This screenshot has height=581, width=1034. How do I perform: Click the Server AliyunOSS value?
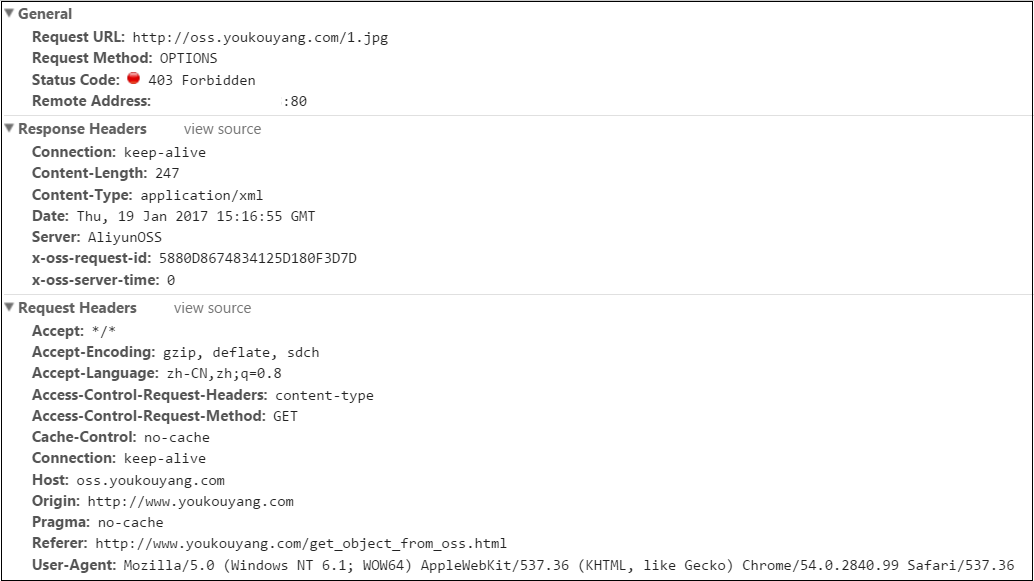pos(125,237)
